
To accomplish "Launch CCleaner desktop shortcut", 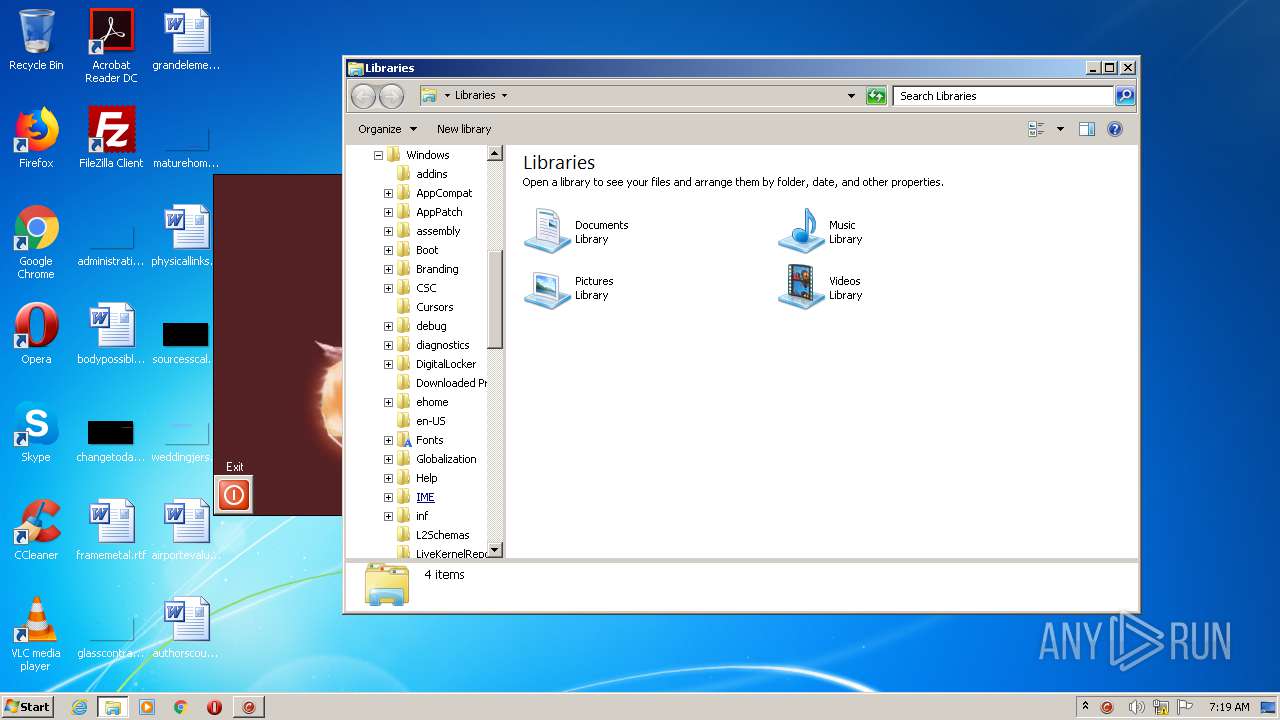I will 36,530.
